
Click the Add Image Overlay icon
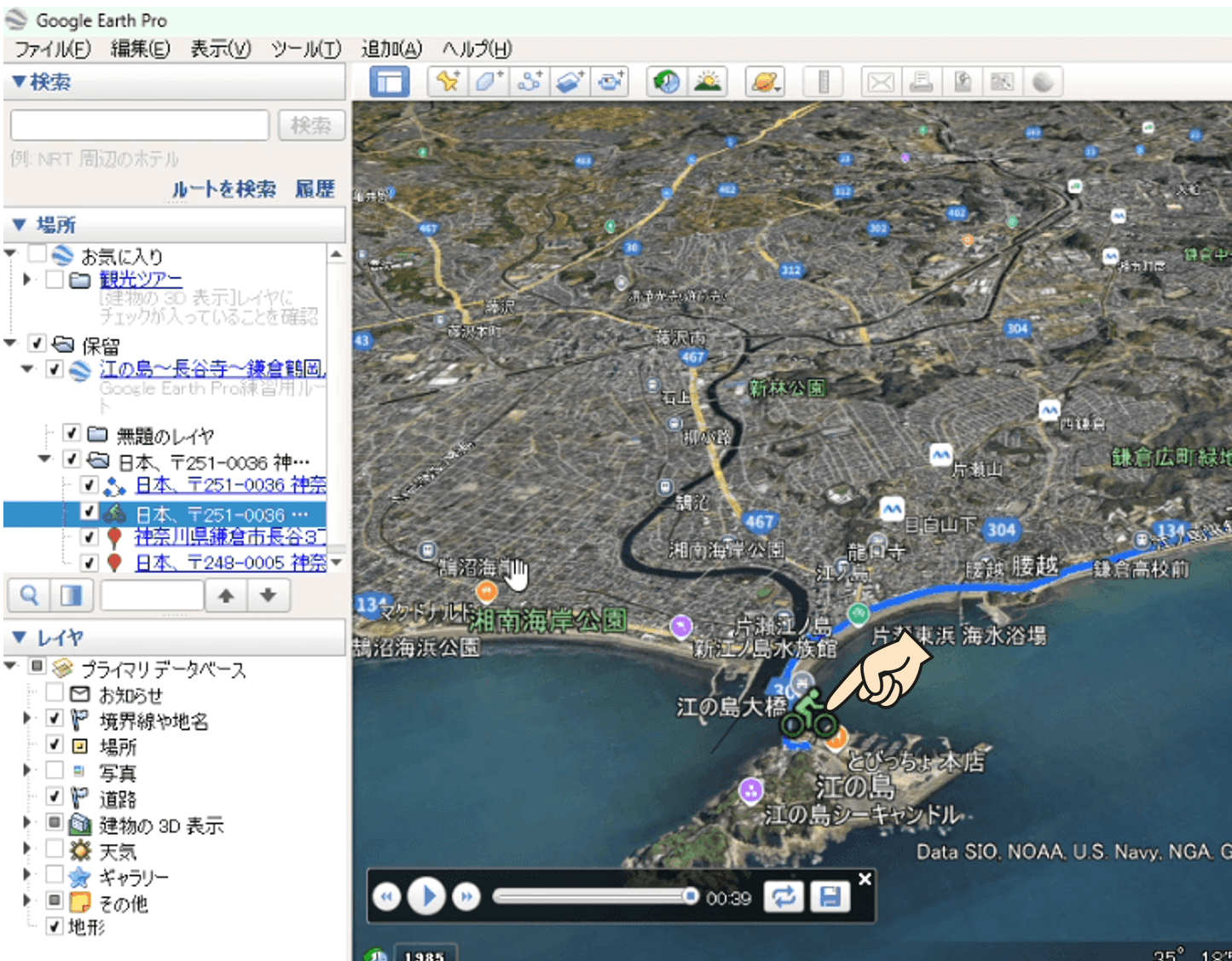570,82
